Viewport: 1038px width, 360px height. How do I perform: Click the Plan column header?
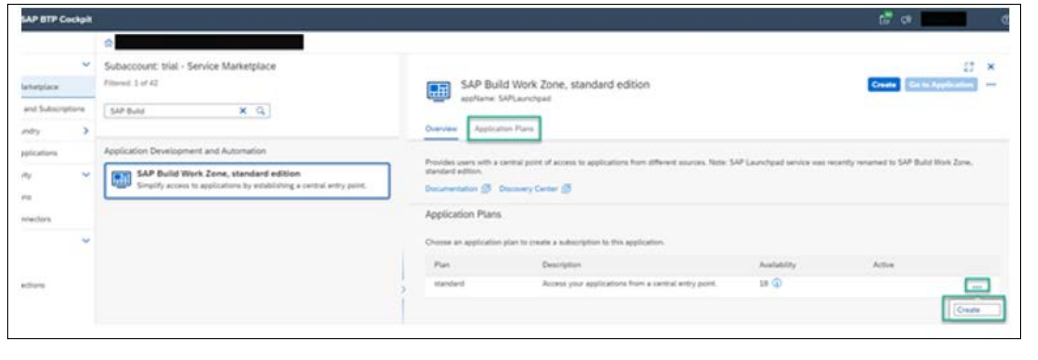441,264
